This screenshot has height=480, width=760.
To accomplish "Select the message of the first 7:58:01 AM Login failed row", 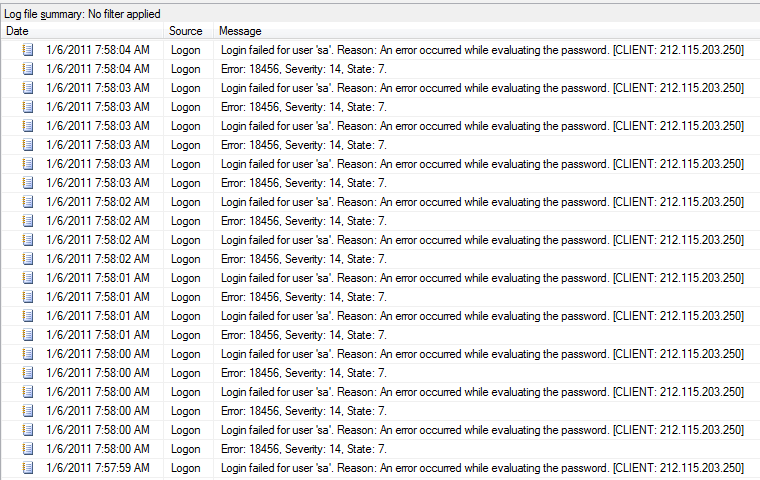I will coord(481,278).
